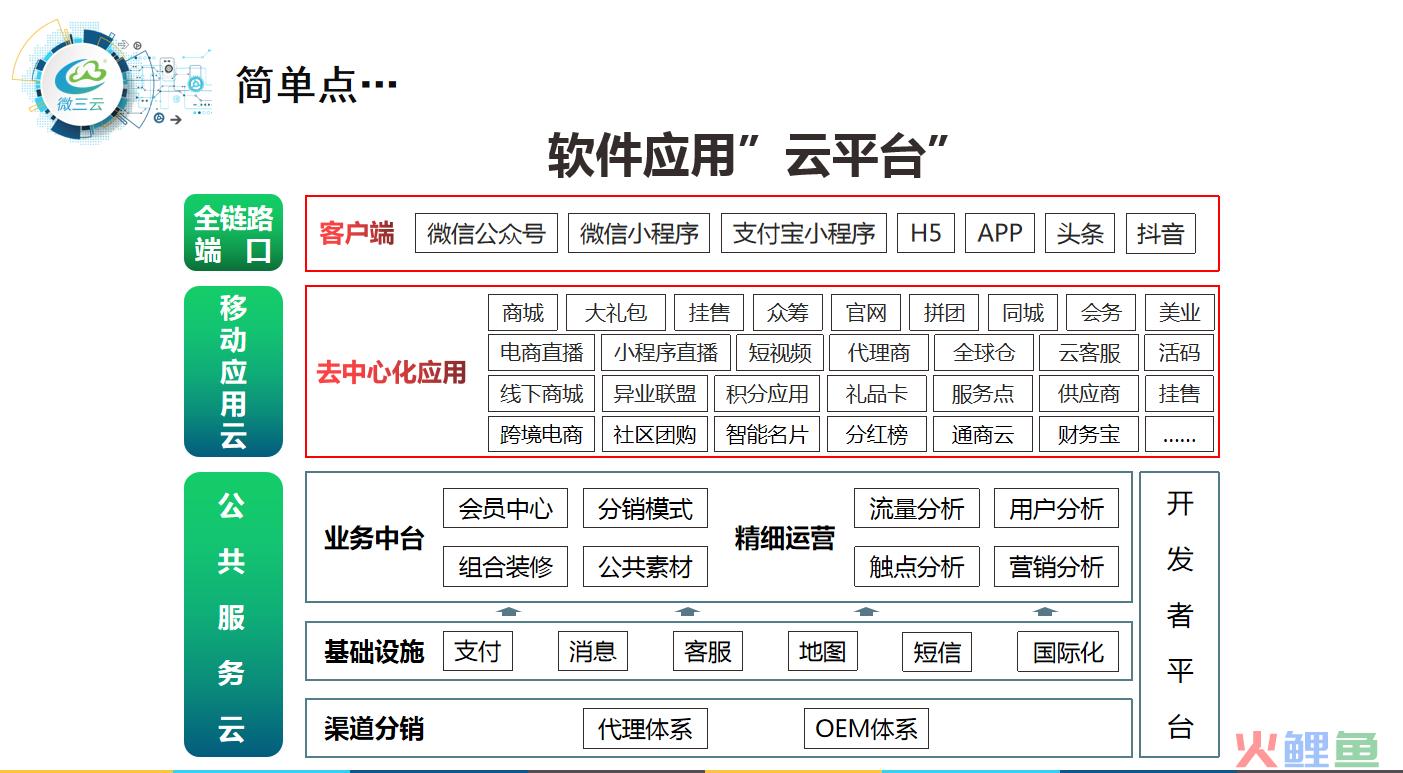Select the 代理商 box
The height and width of the screenshot is (773, 1403).
point(879,353)
